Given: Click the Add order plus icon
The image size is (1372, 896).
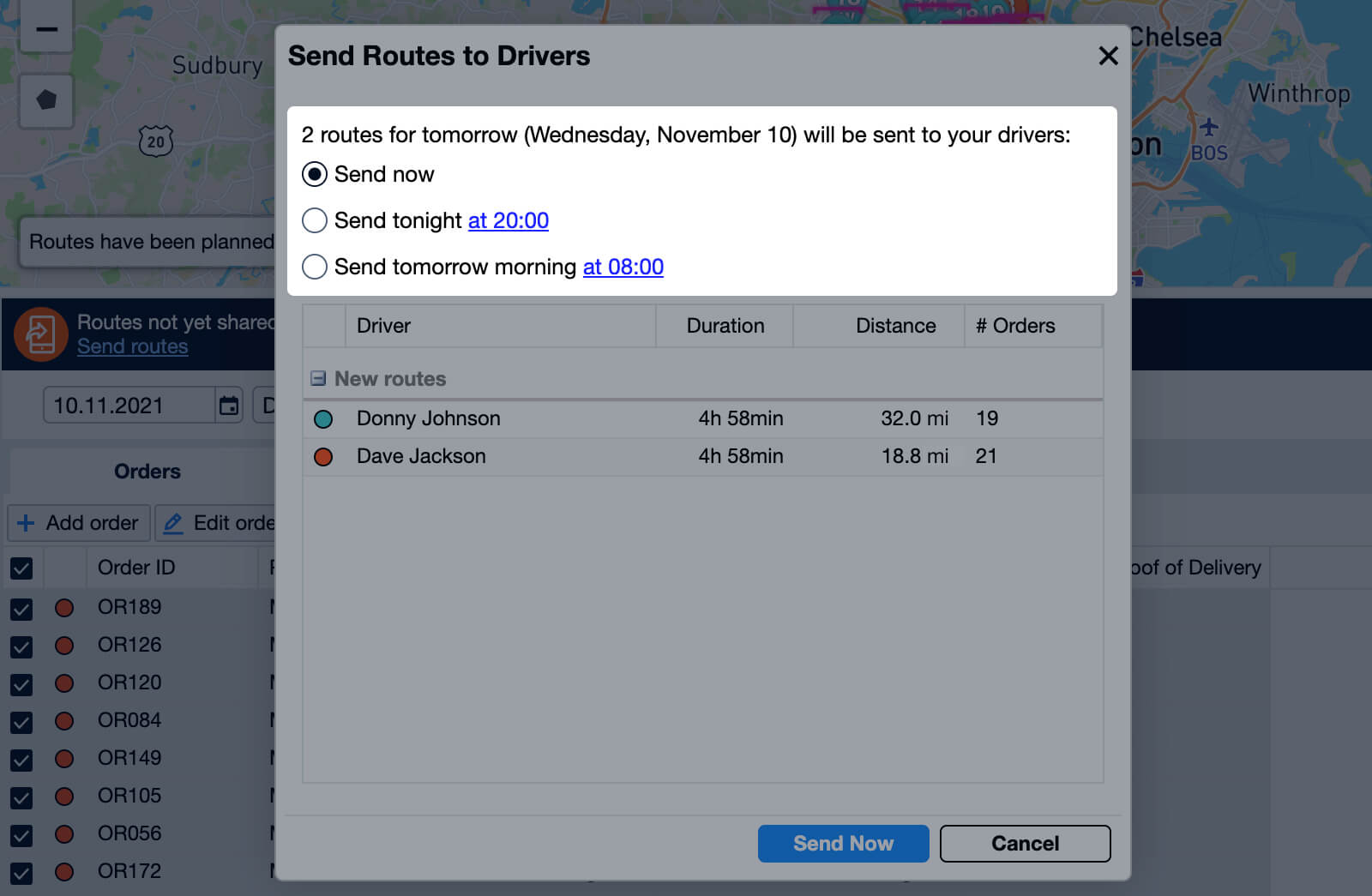Looking at the screenshot, I should tap(27, 523).
